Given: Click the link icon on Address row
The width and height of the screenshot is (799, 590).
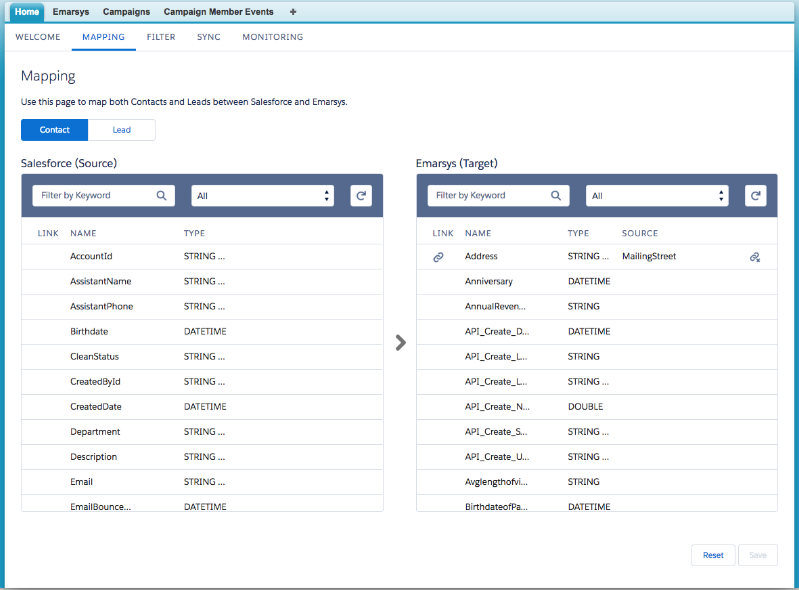Looking at the screenshot, I should [438, 257].
